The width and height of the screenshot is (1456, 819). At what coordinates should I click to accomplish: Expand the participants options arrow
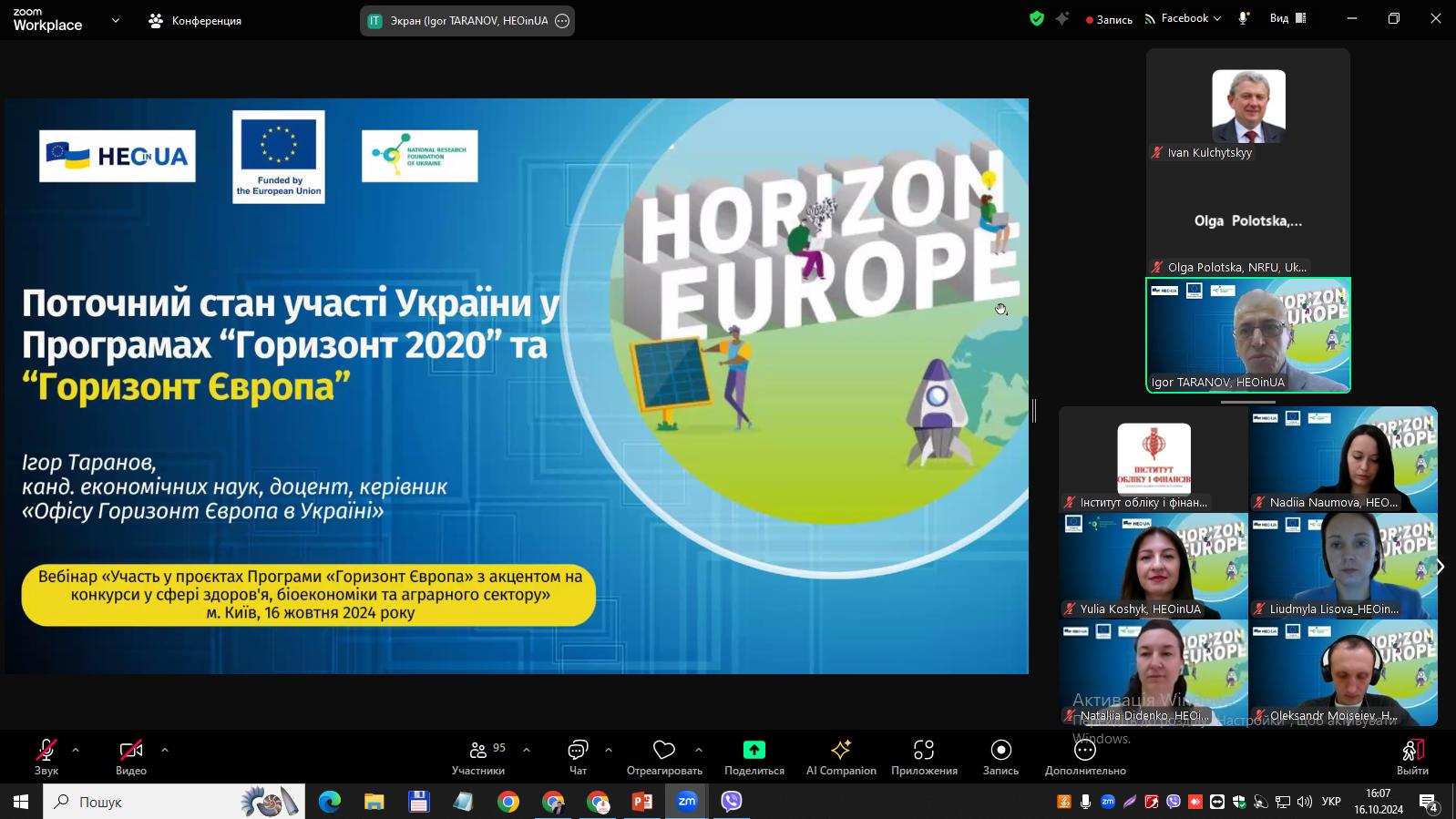(x=527, y=750)
